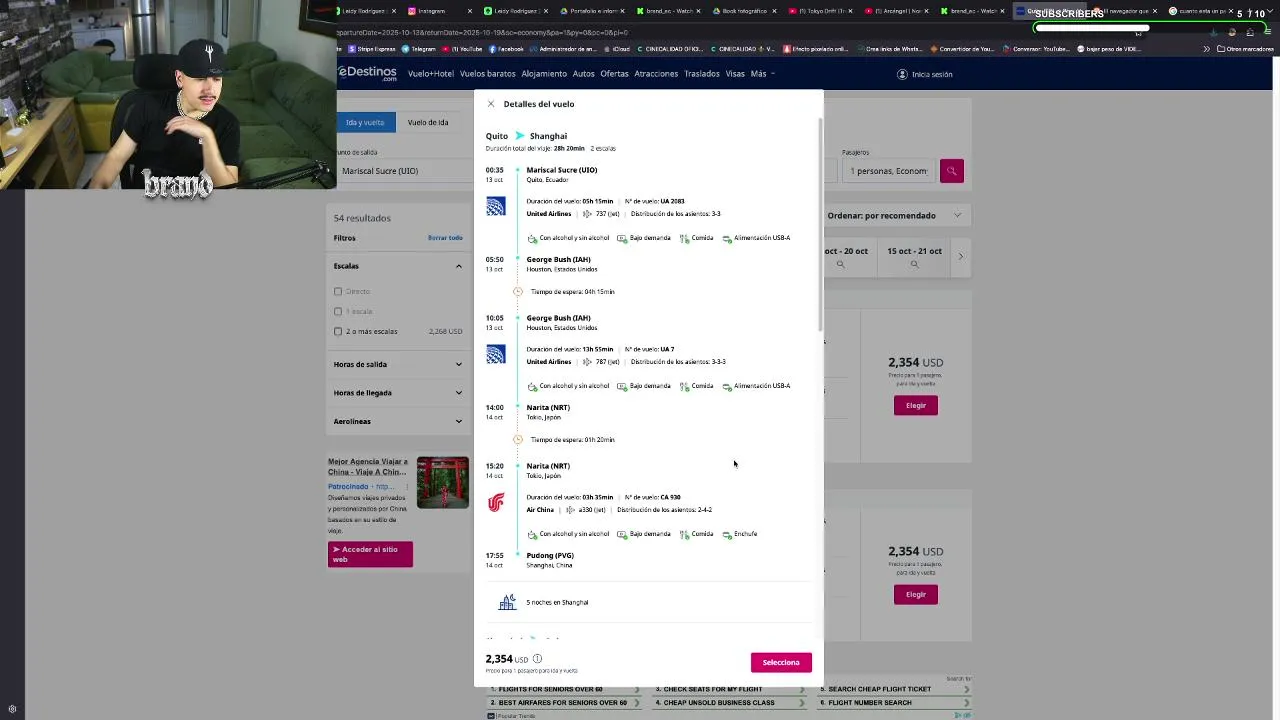Click magnifier under 15 oct - 21 oct
Viewport: 1280px width, 720px height.
(x=914, y=264)
